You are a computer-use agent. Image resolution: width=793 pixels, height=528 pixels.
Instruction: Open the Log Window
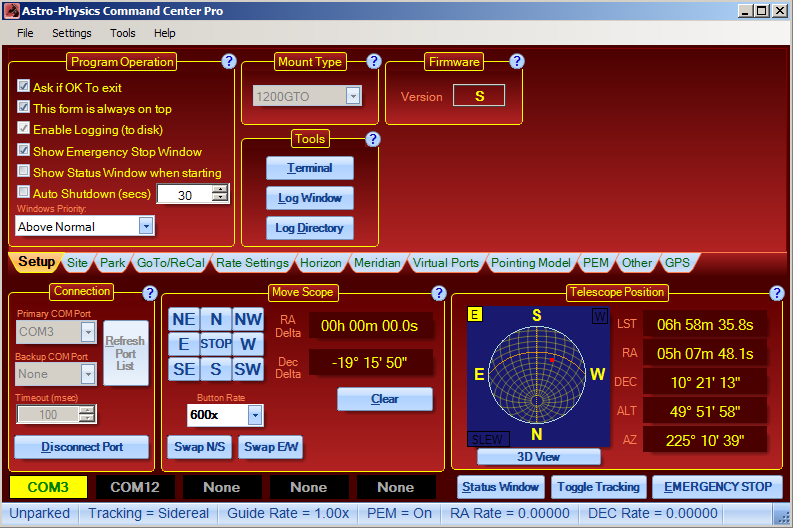click(x=310, y=198)
